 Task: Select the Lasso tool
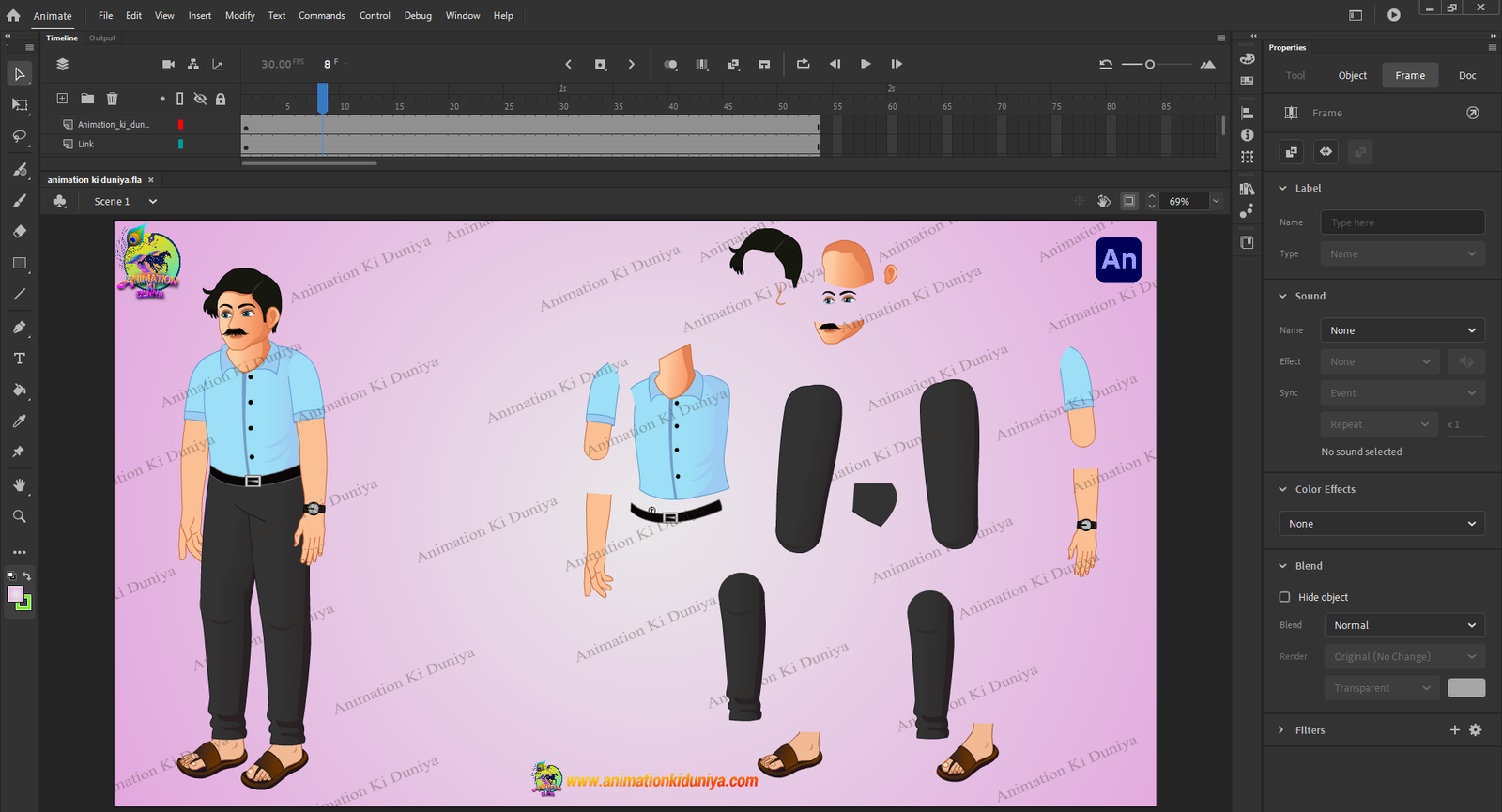pos(19,137)
